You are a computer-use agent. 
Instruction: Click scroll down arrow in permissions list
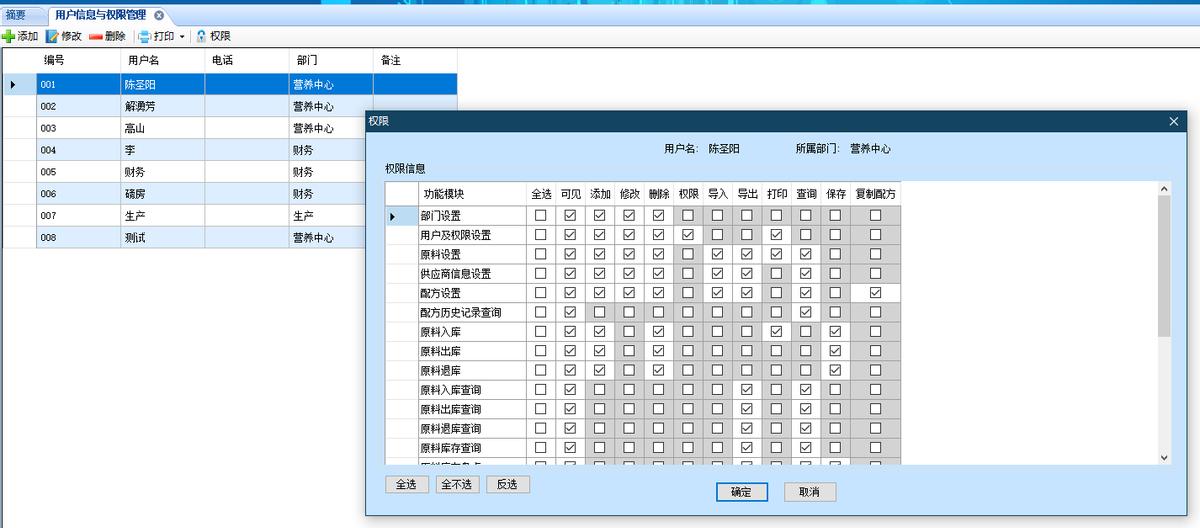1164,457
